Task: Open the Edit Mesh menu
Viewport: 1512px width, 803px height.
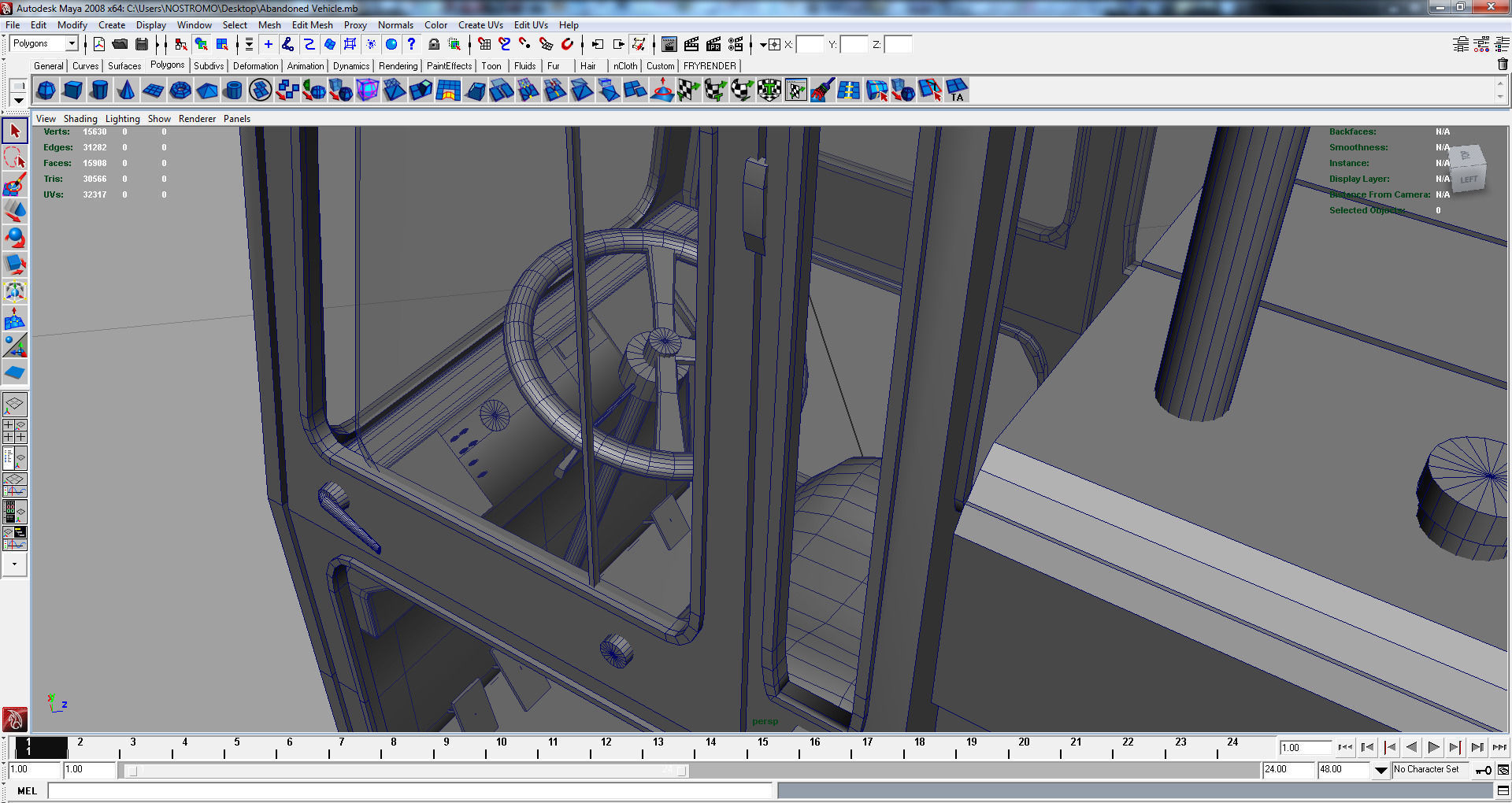Action: point(312,25)
